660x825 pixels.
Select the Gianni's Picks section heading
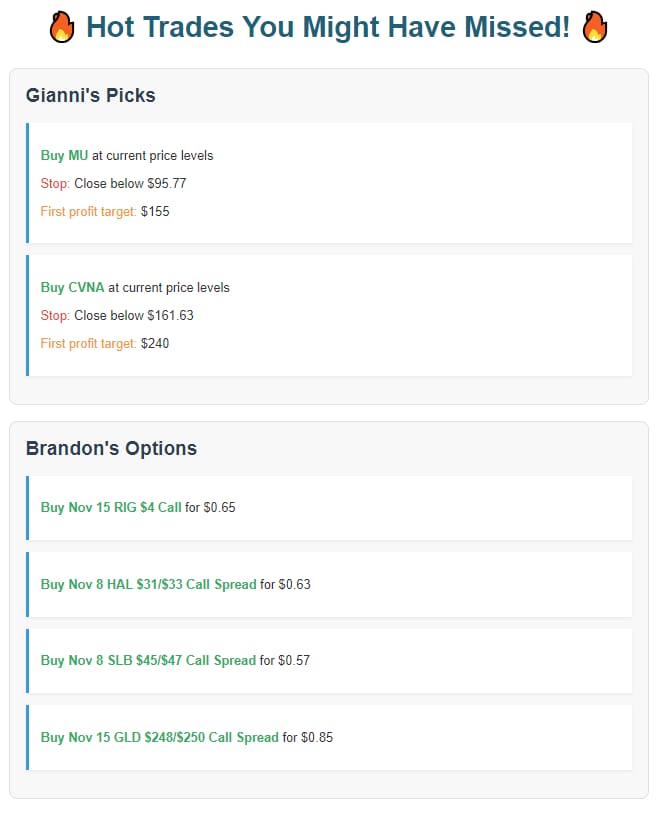90,96
